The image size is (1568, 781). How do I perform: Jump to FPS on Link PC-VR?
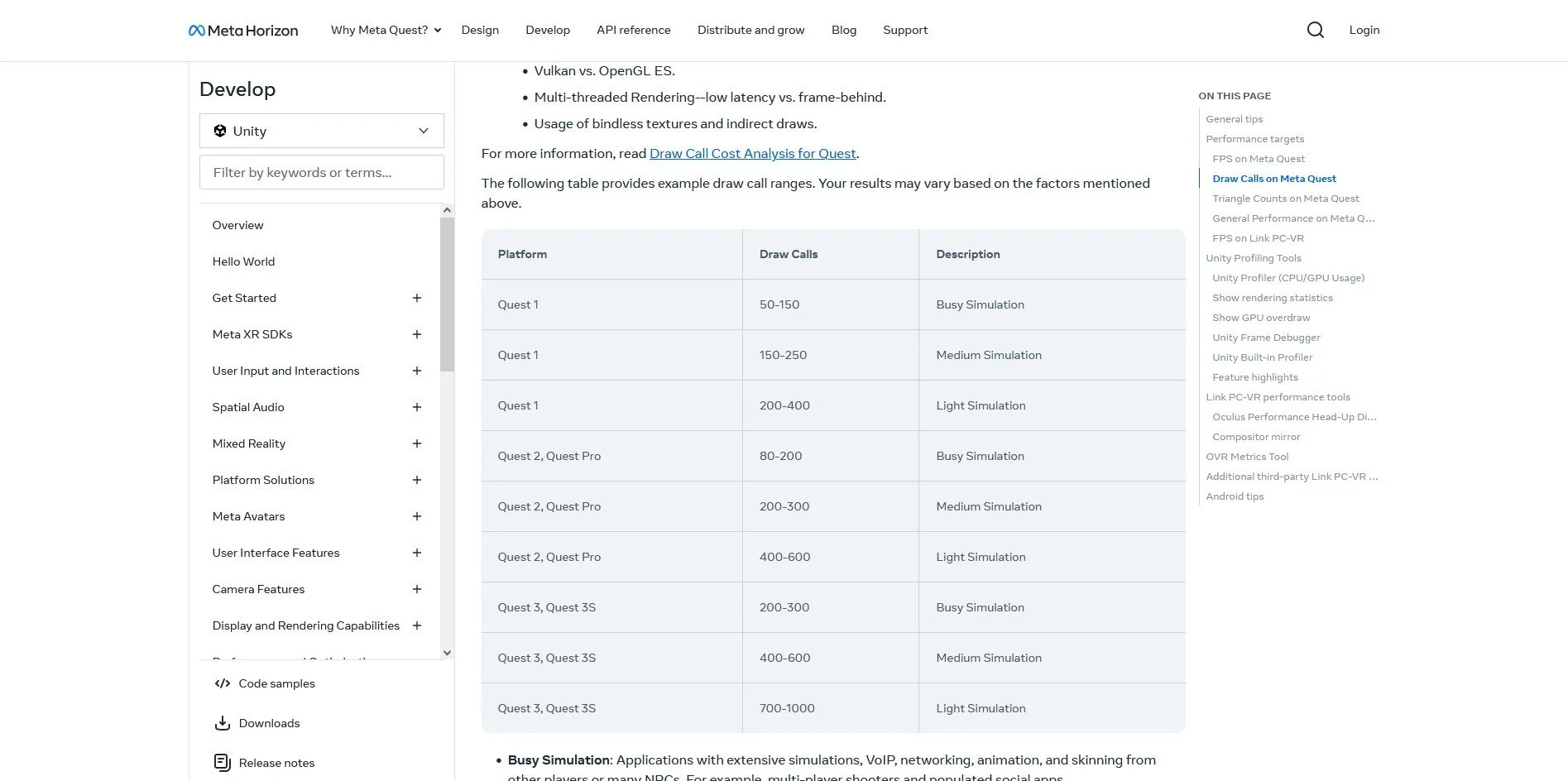[x=1258, y=238]
